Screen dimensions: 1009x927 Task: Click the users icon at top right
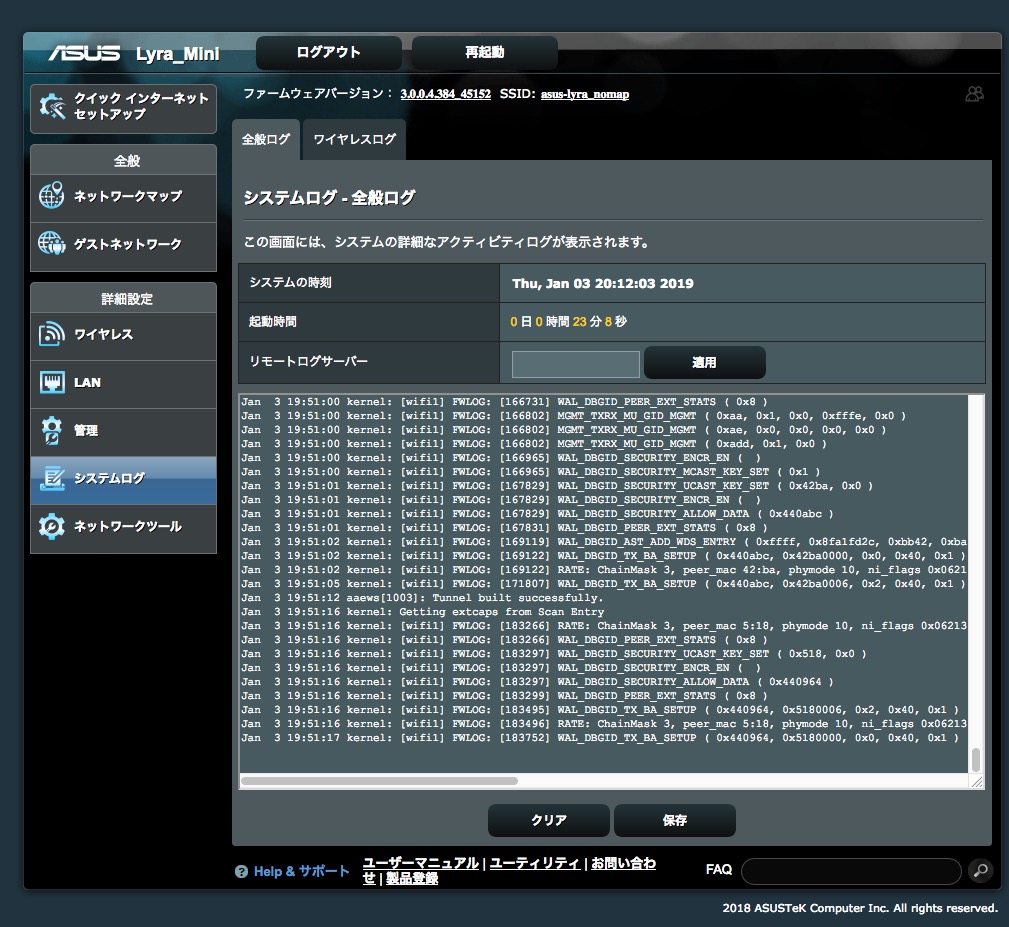(974, 94)
